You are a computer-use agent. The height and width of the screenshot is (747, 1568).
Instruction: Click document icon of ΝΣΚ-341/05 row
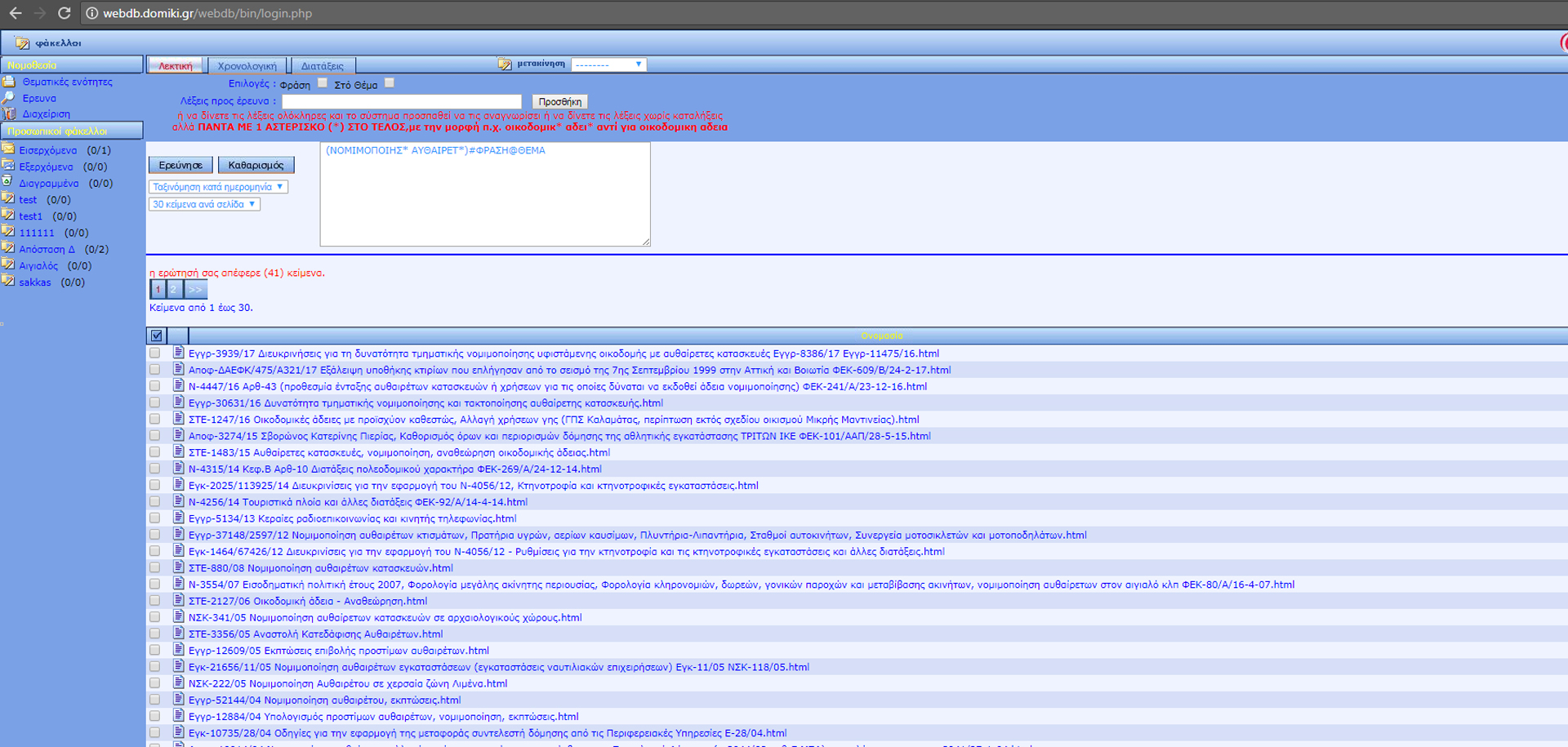point(178,616)
